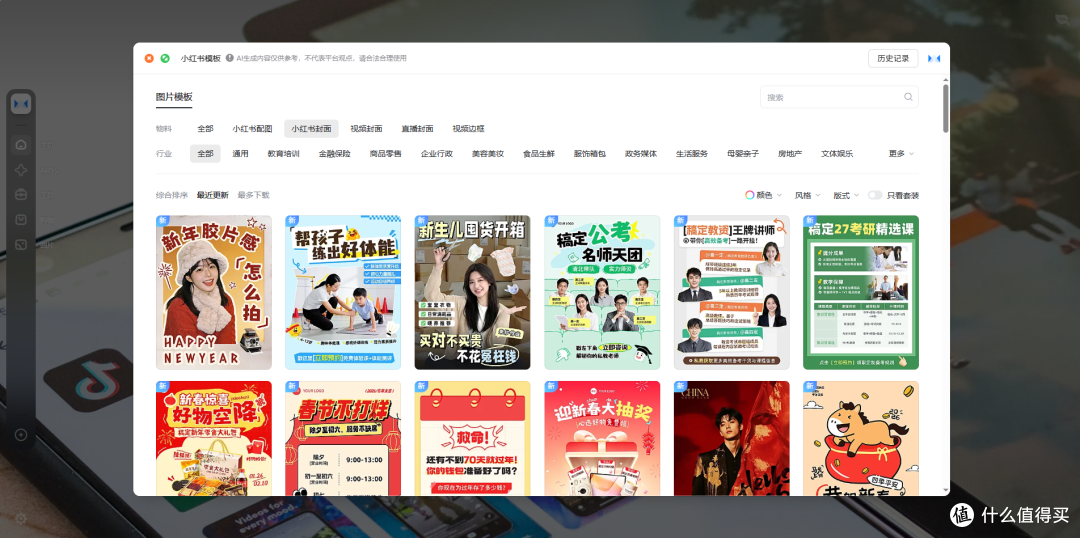
Task: Open the 版式 filter dropdown
Action: [846, 195]
